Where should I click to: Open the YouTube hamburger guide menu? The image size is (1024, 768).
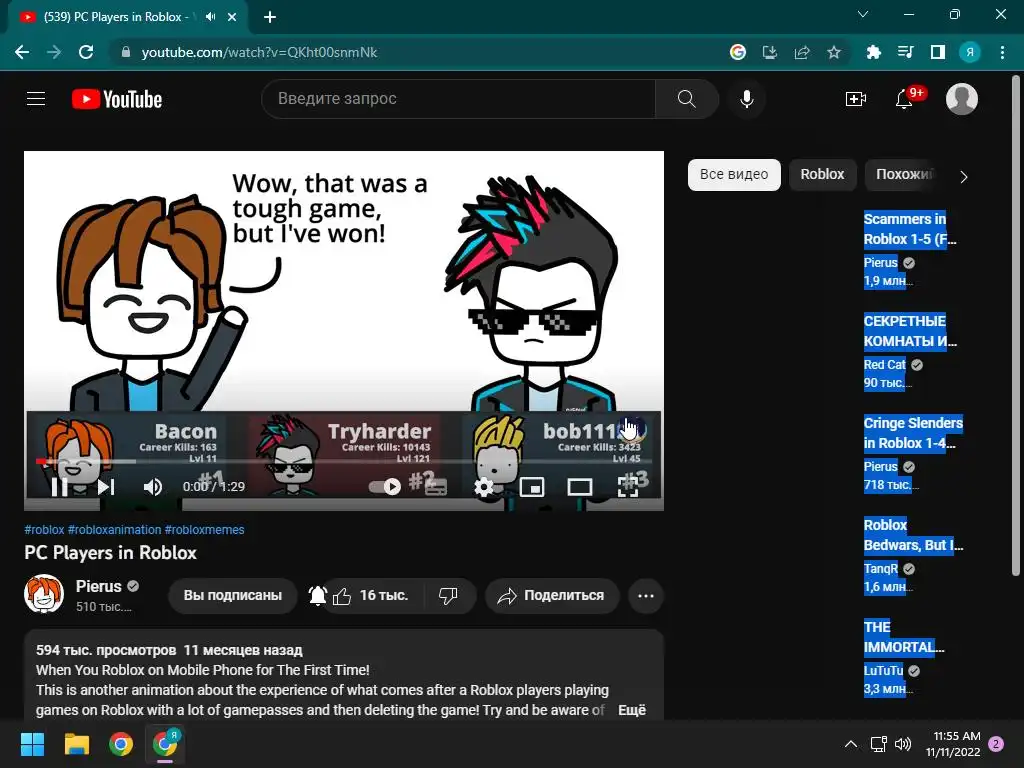(36, 99)
